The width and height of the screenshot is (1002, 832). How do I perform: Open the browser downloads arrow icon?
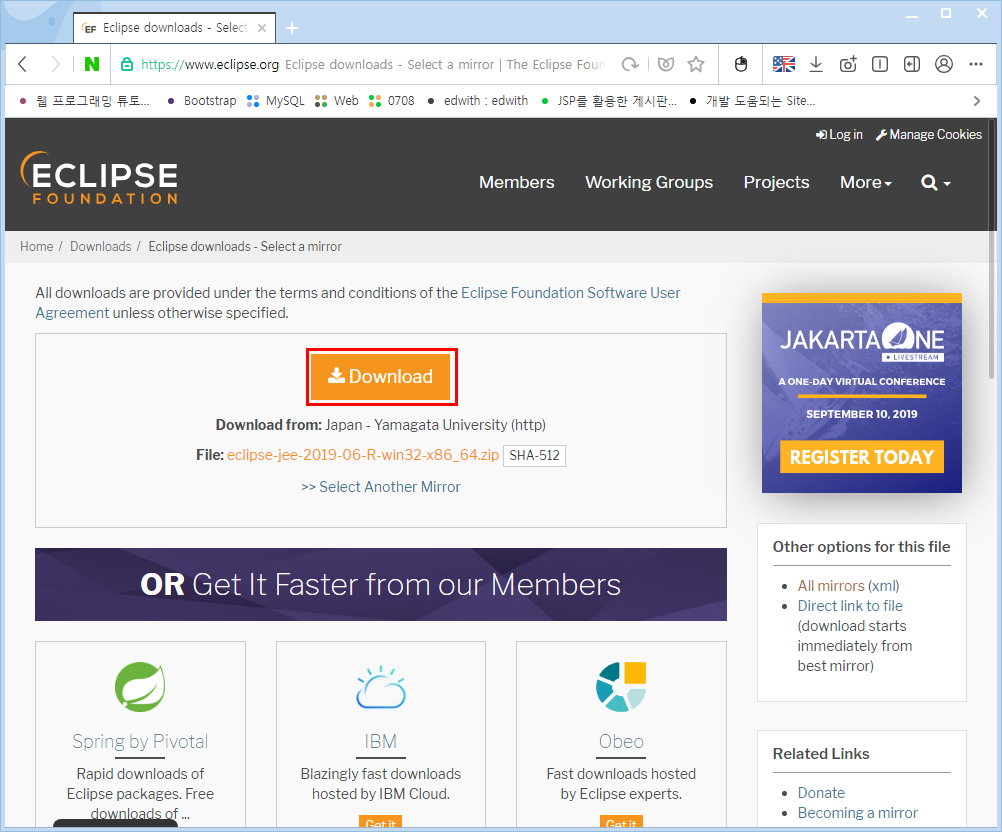point(816,64)
